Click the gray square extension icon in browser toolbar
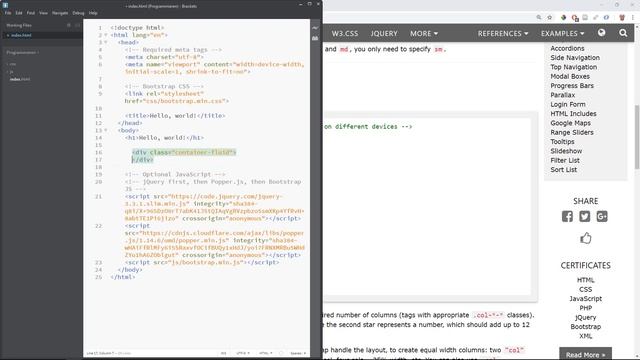The image size is (640, 360). click(x=585, y=18)
